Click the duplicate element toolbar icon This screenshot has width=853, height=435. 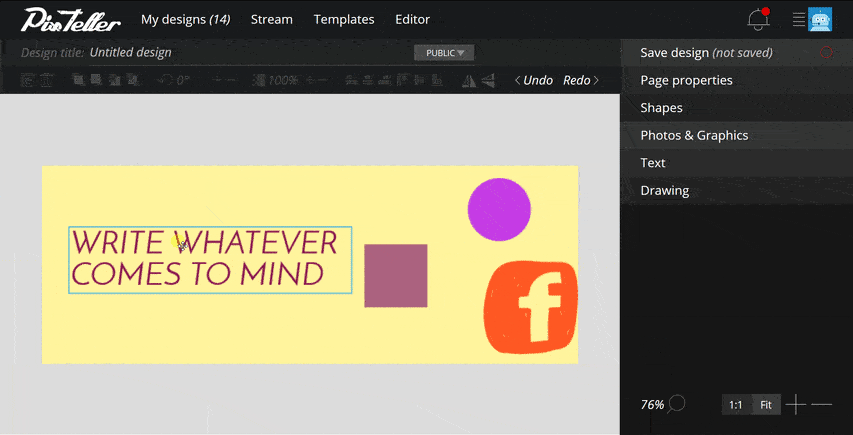pyautogui.click(x=27, y=80)
